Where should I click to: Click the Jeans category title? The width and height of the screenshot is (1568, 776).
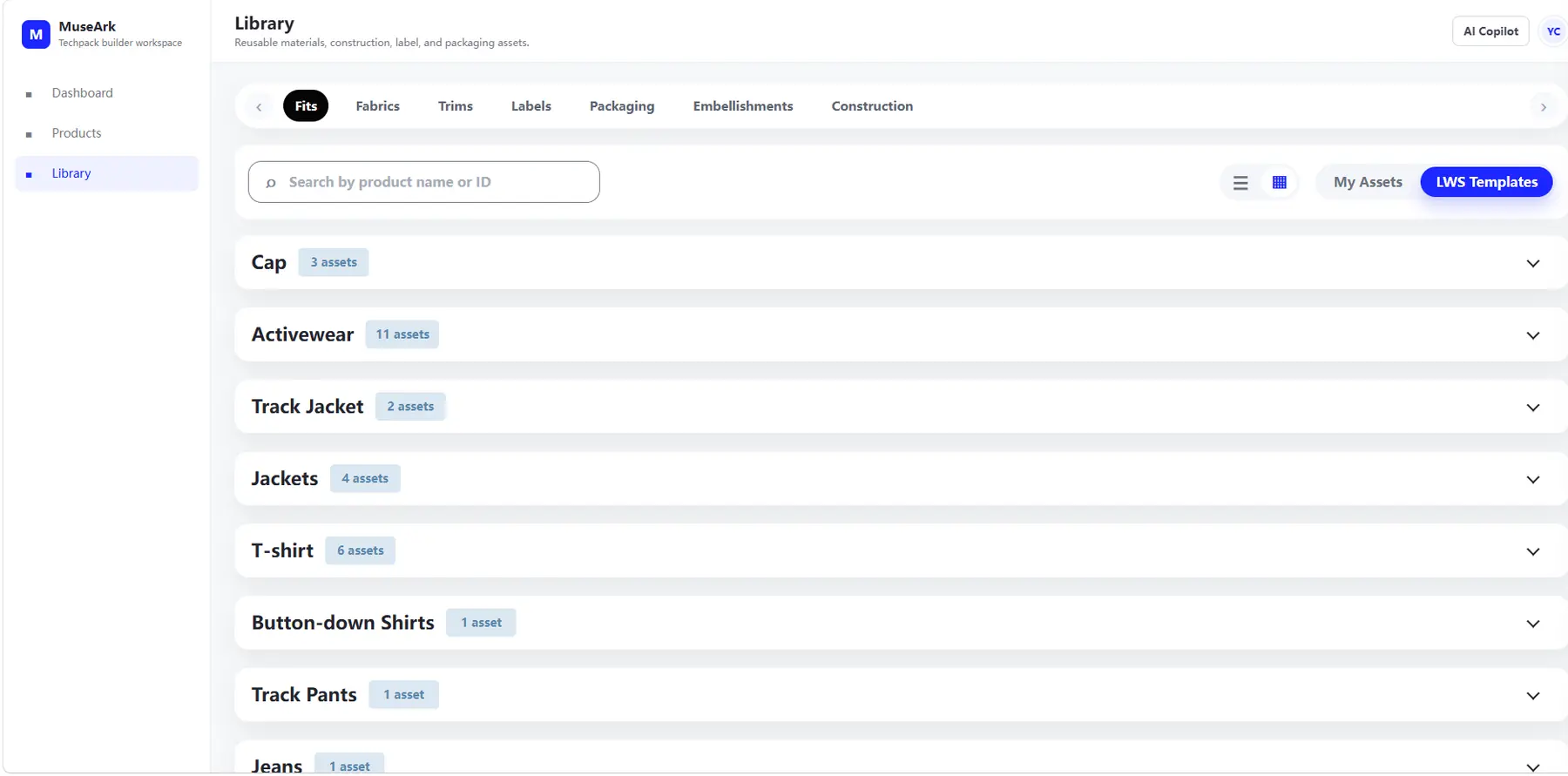click(277, 766)
